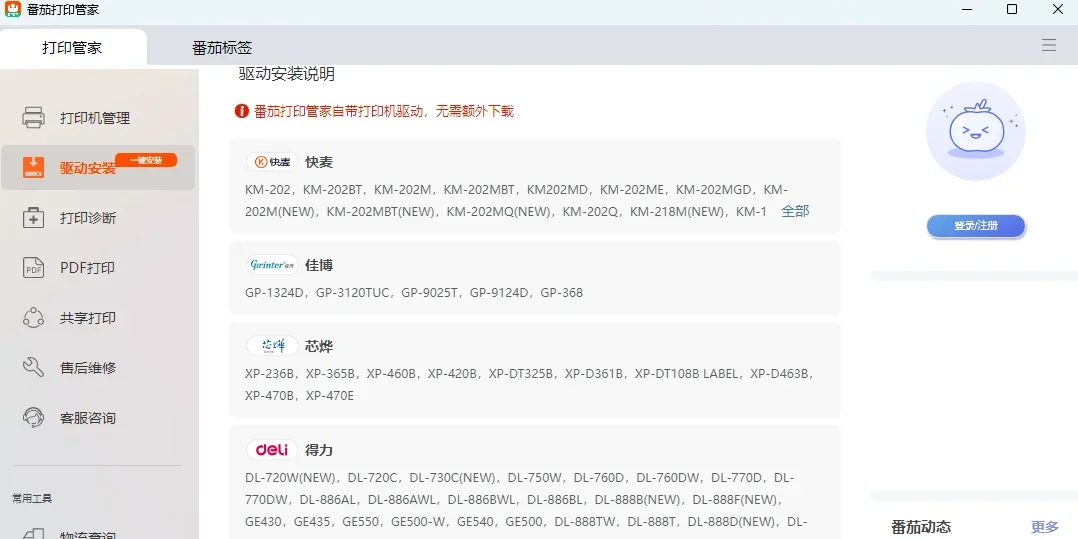Open 打印机管理 in the sidebar
The height and width of the screenshot is (539, 1078).
point(95,118)
